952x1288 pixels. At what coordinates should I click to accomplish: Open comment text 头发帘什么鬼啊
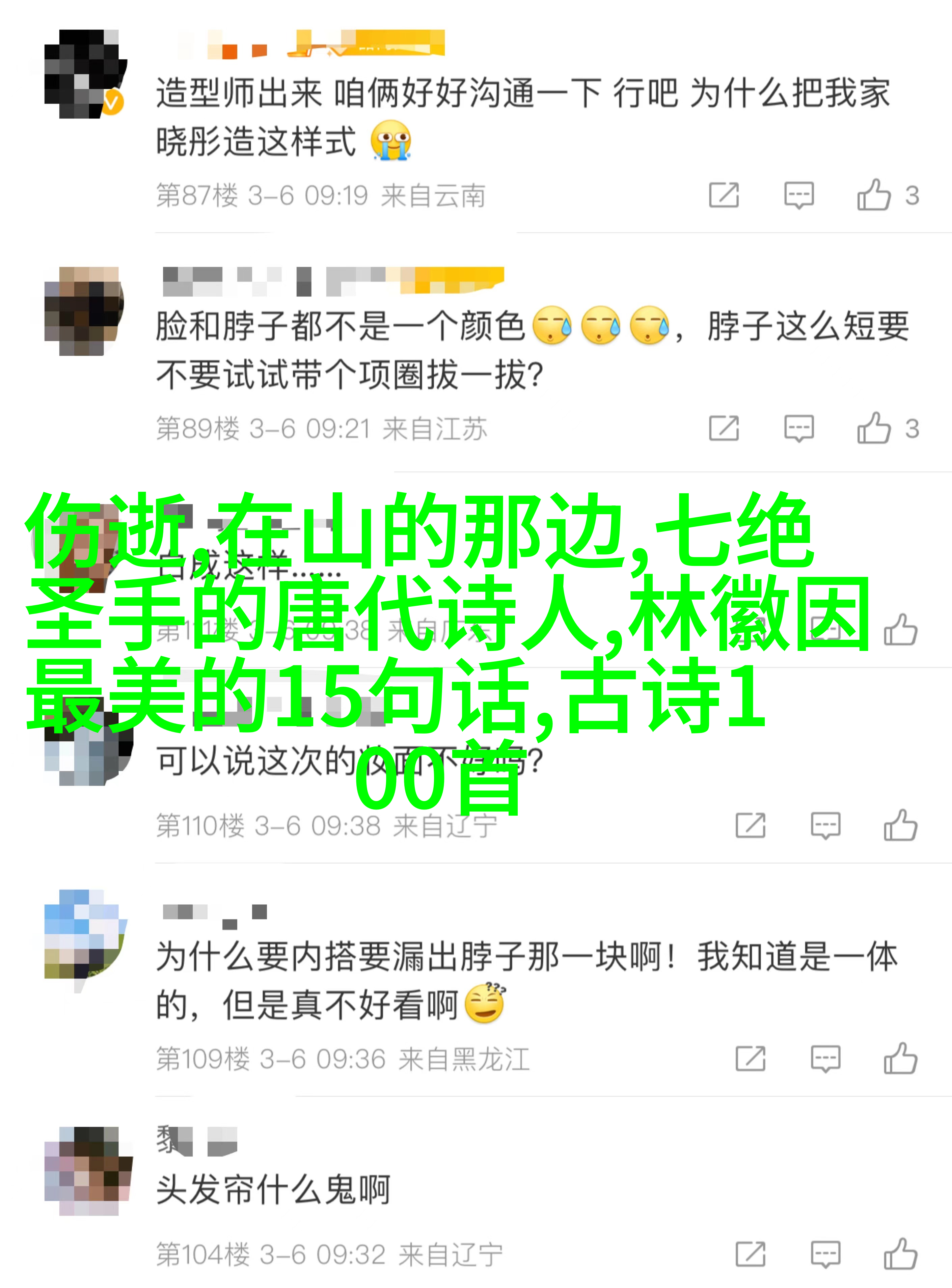click(x=273, y=1190)
